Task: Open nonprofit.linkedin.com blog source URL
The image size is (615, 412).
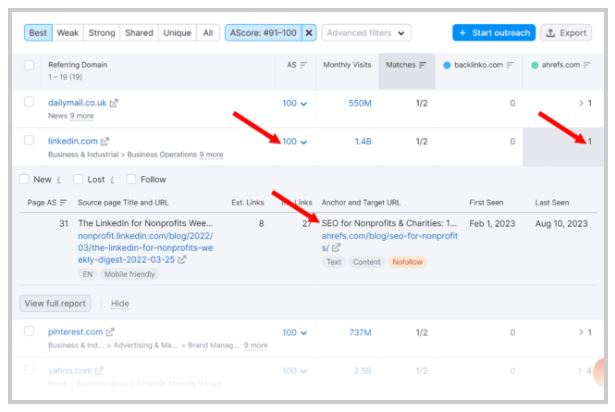Action: click(146, 248)
